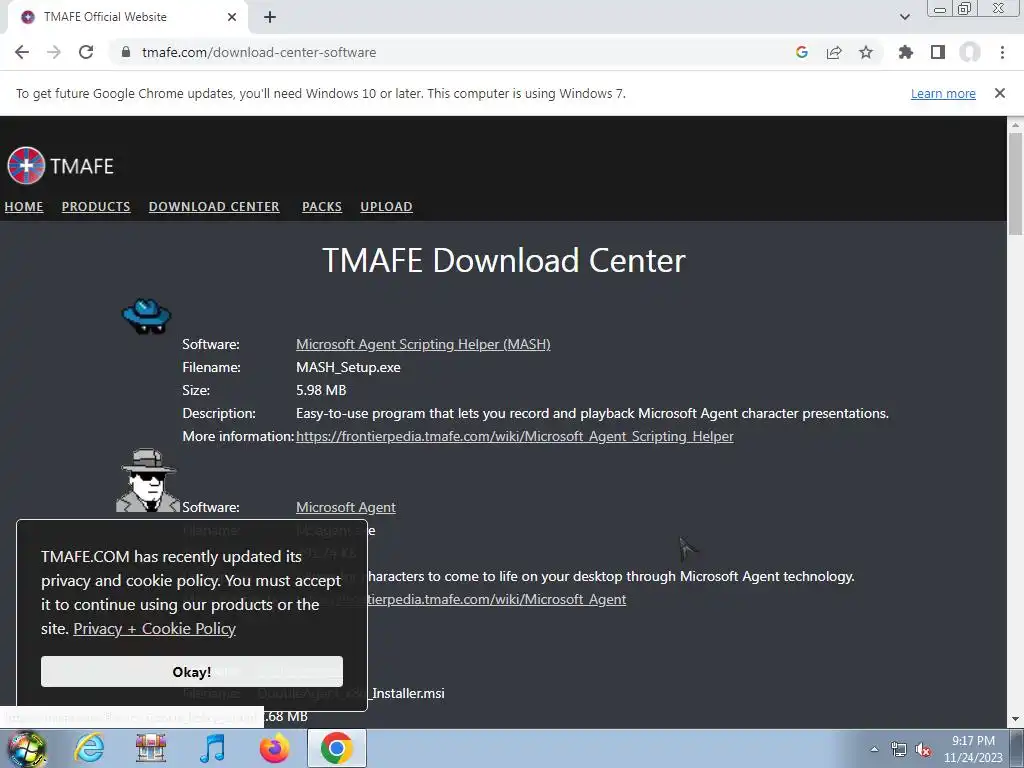This screenshot has height=768, width=1024.
Task: Open the media library taskbar icon
Action: (x=150, y=748)
